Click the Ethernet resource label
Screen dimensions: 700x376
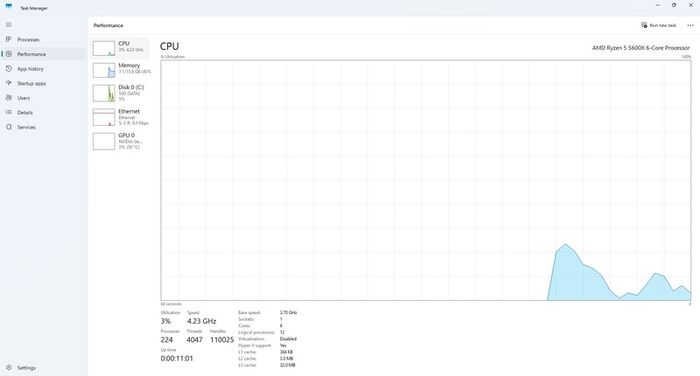click(x=129, y=111)
